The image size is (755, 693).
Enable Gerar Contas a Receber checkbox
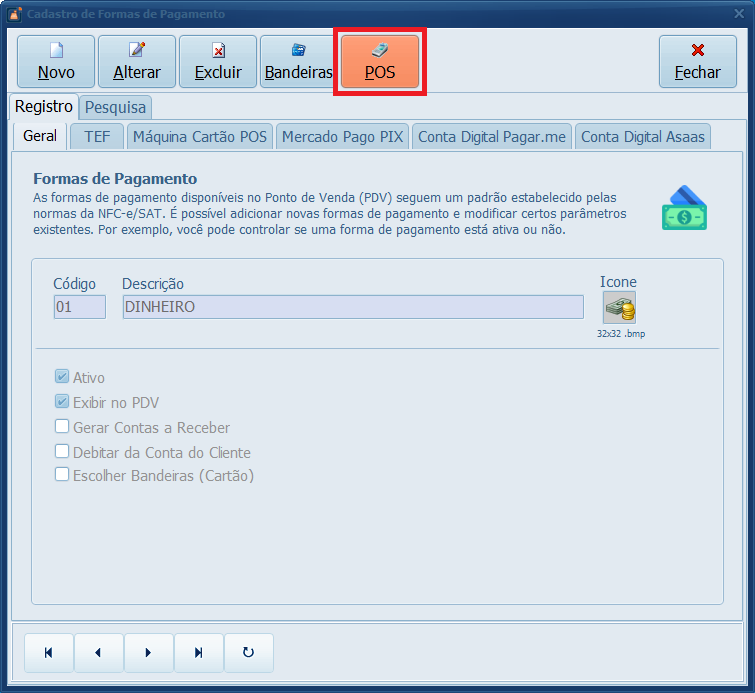[x=62, y=426]
